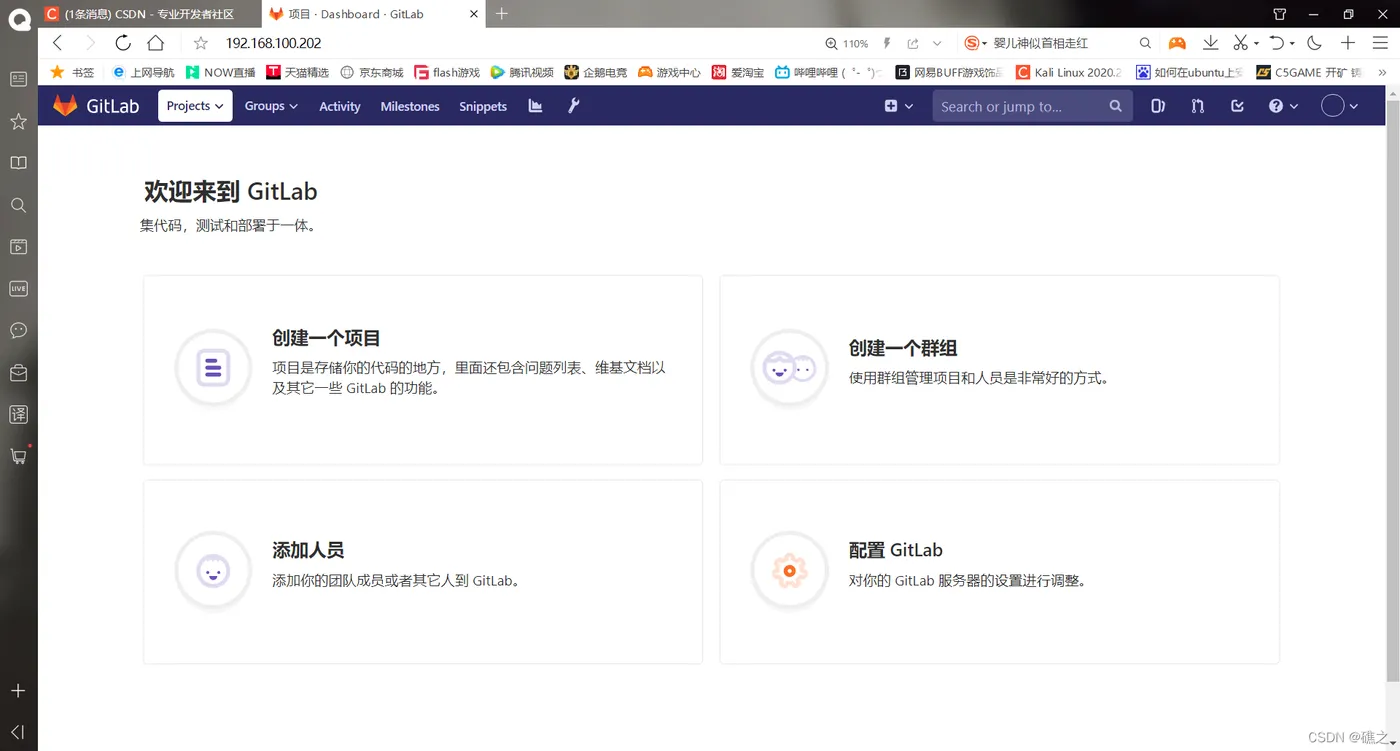Open a new browser tab with plus
1400x751 pixels.
click(502, 14)
